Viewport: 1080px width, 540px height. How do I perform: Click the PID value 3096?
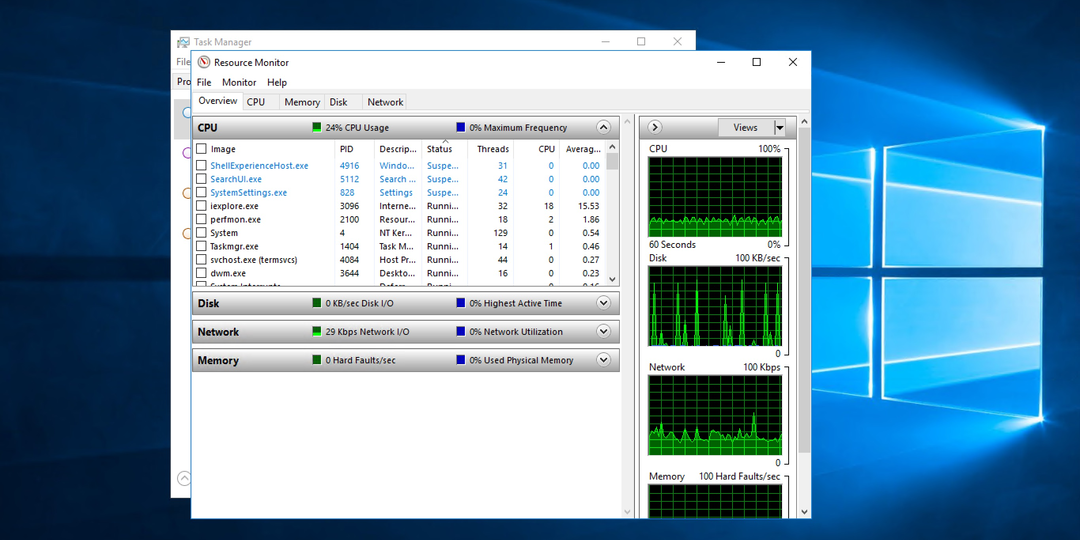[x=350, y=206]
